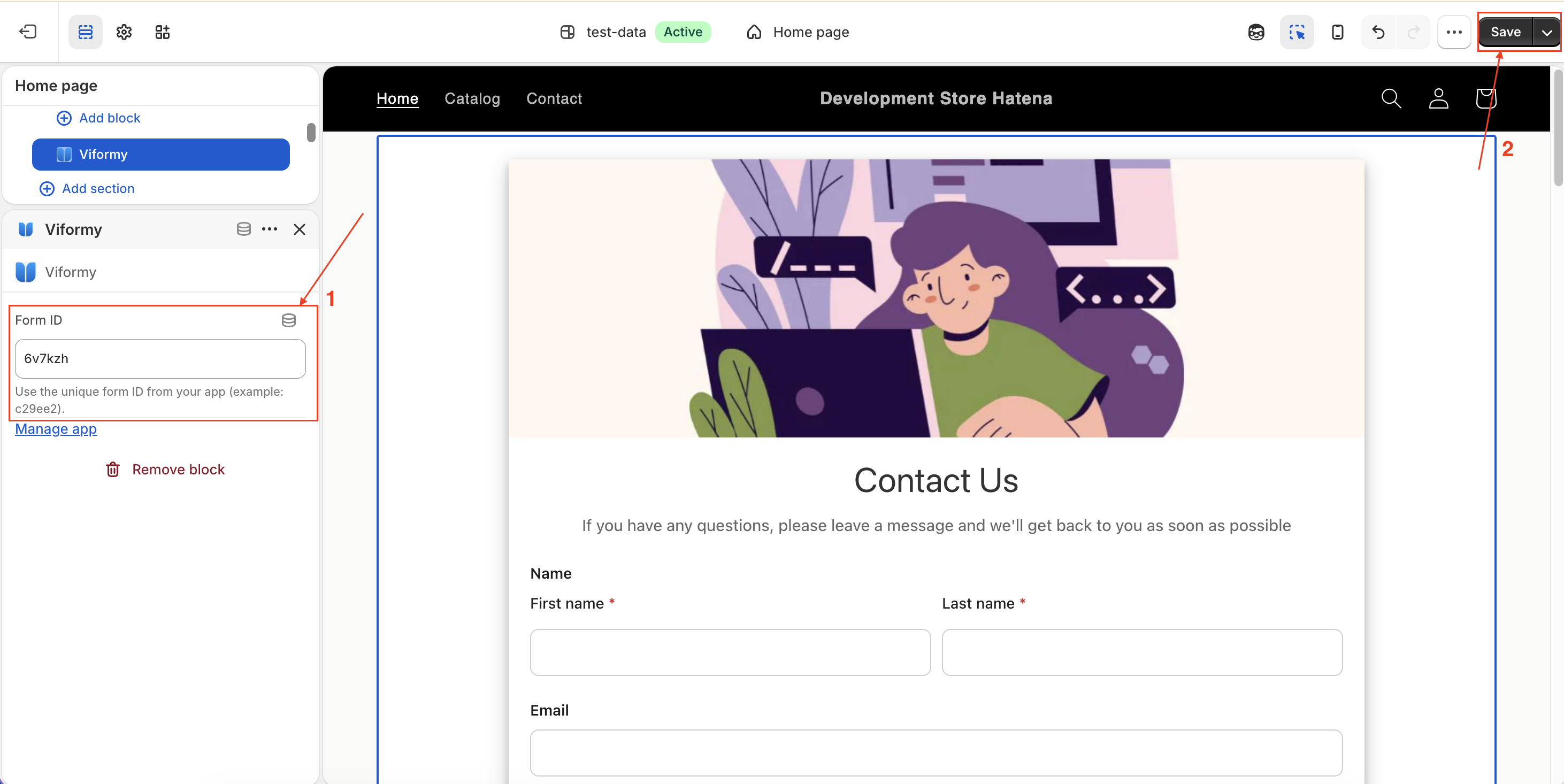The height and width of the screenshot is (784, 1564).
Task: Click the trash icon next to Remove block
Action: [x=113, y=469]
